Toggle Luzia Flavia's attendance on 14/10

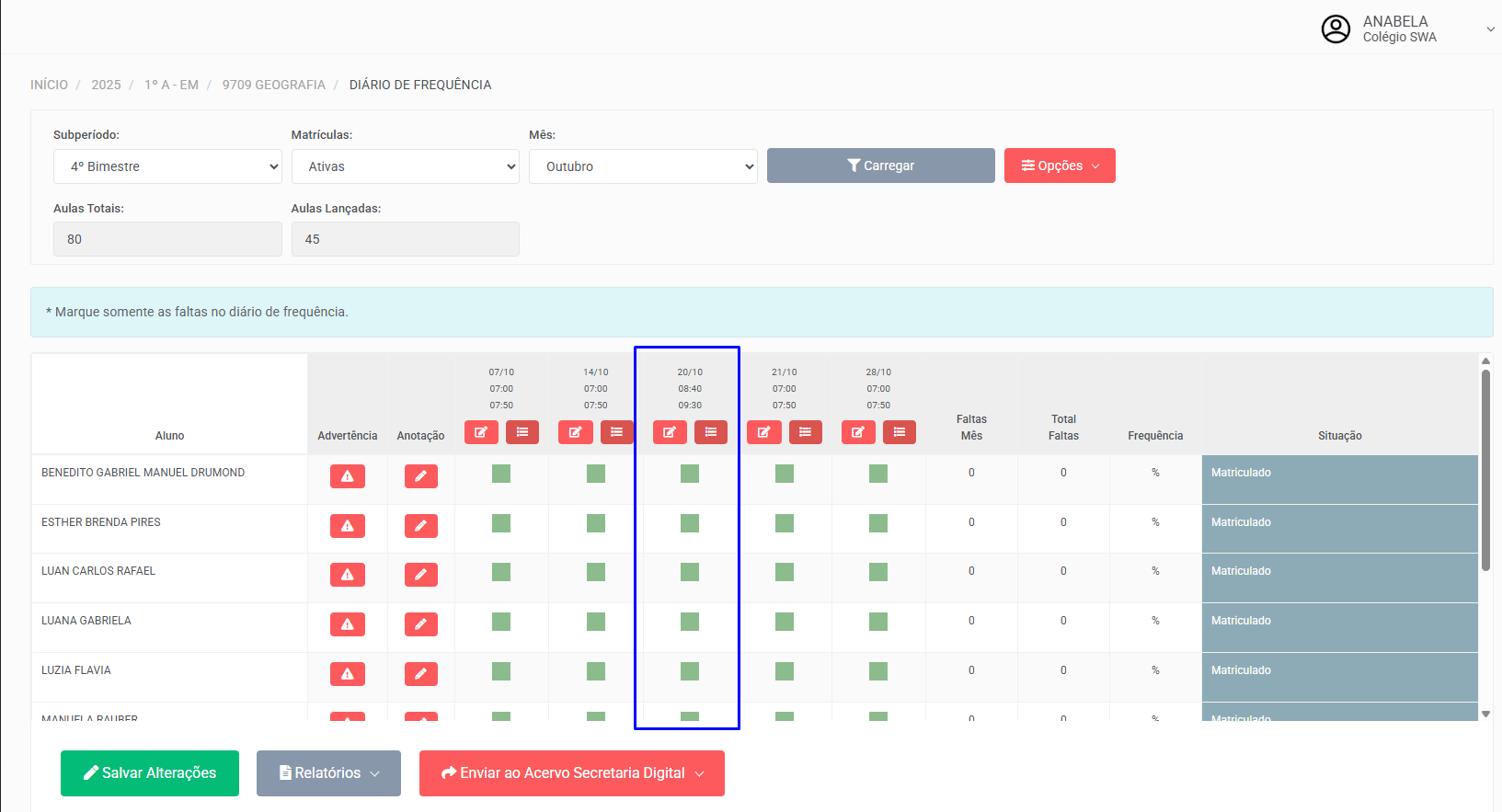pyautogui.click(x=596, y=671)
